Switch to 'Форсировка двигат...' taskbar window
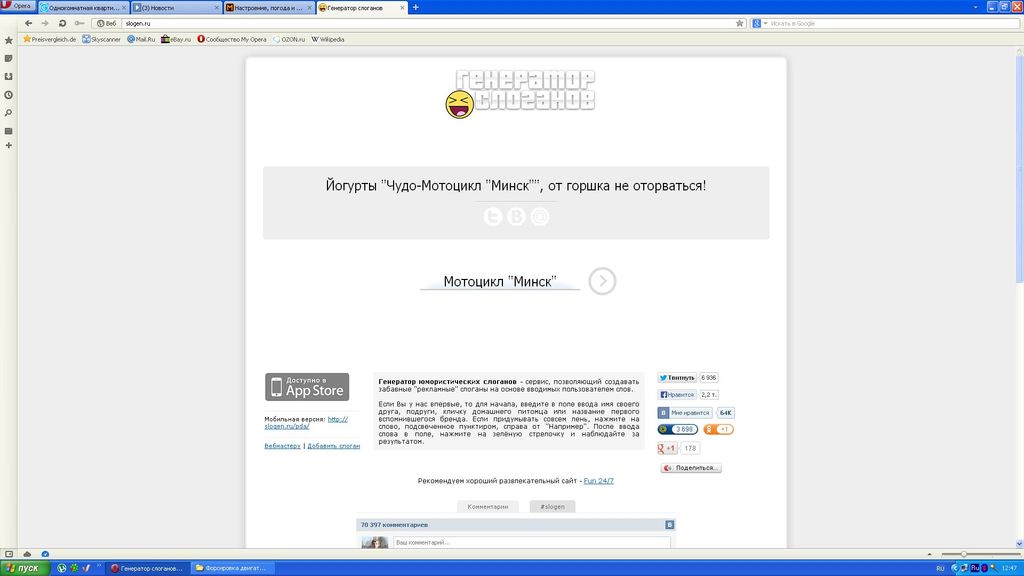 coord(231,568)
